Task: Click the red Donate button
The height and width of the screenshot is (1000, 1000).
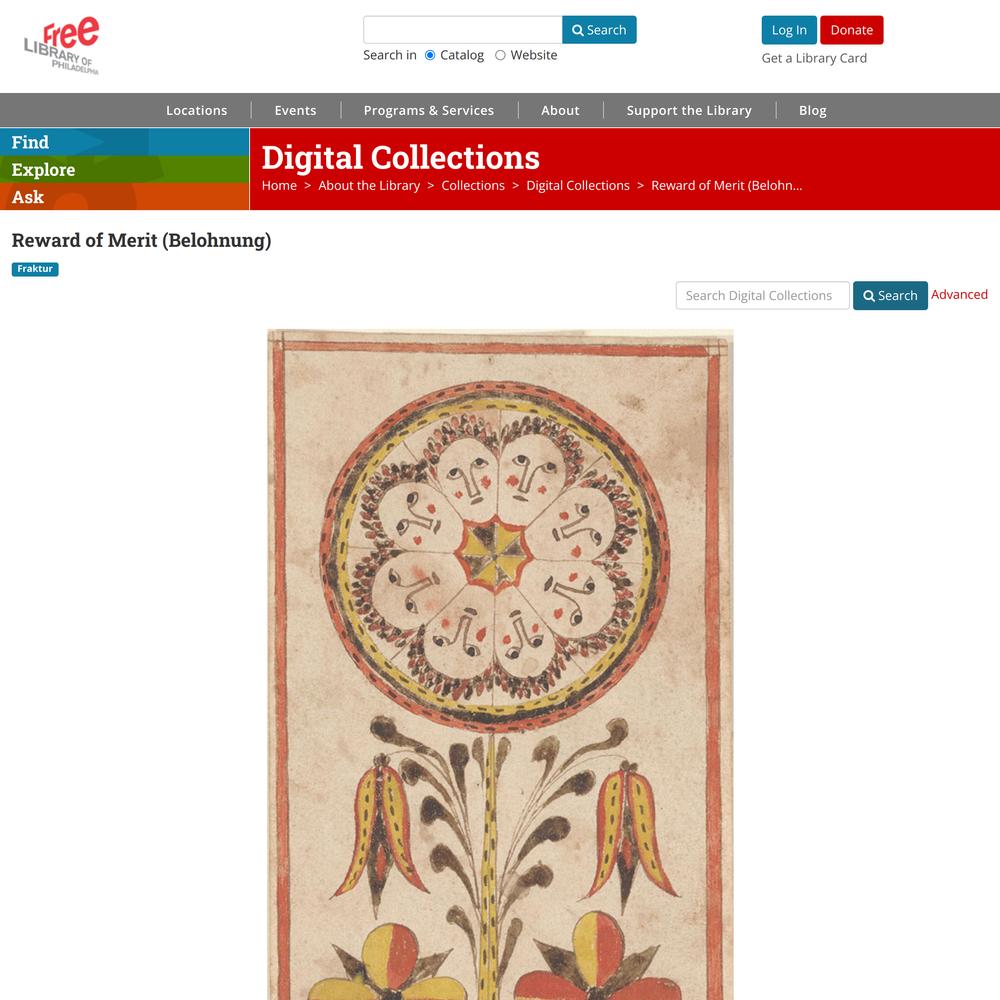Action: (x=851, y=30)
